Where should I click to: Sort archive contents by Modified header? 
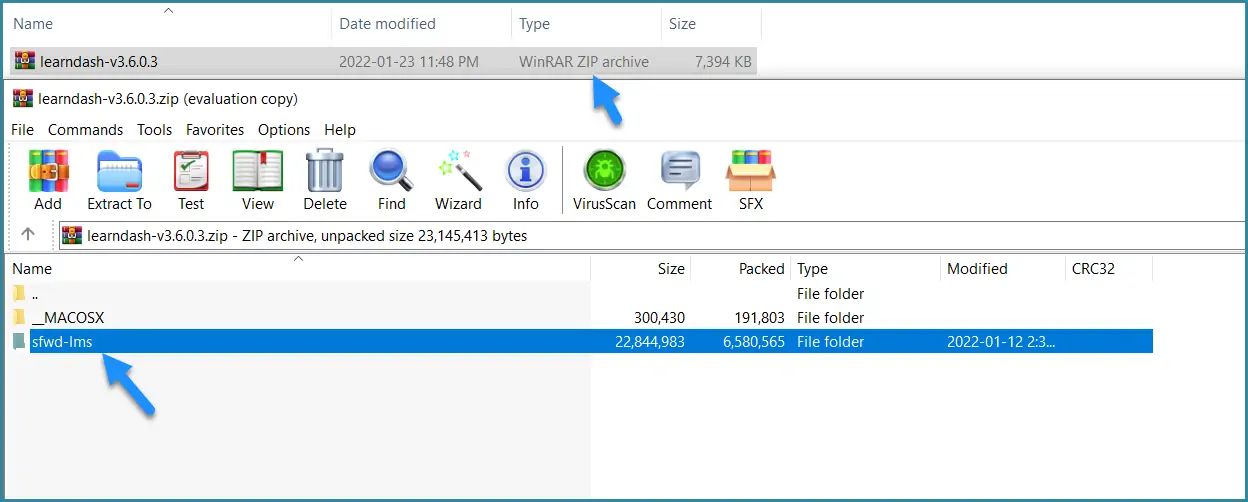(1004, 269)
